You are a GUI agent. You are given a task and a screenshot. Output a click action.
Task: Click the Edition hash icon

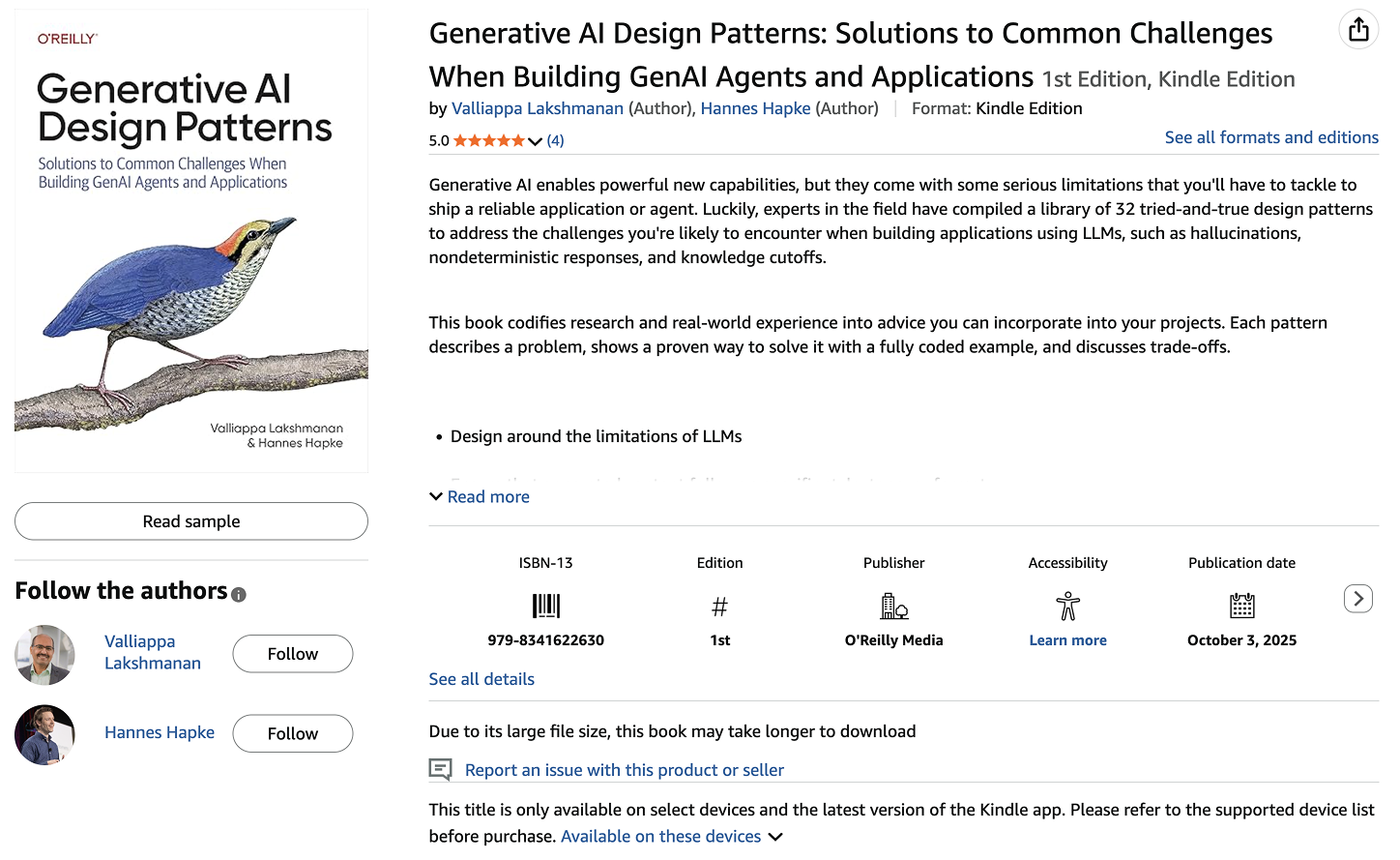(x=719, y=607)
